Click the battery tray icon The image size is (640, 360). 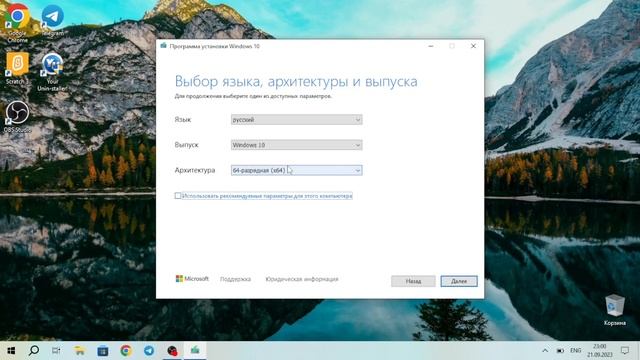click(560, 351)
